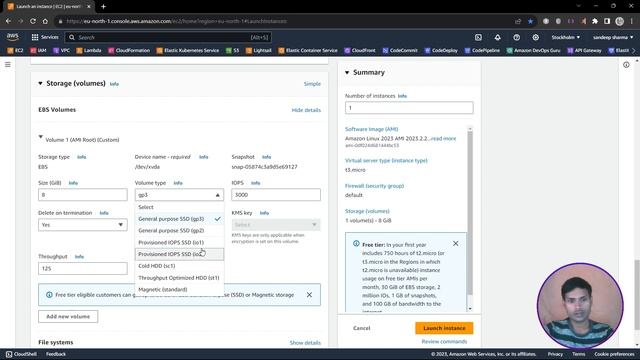Click the Throughput input field
Image resolution: width=640 pixels, height=360 pixels.
[82, 269]
